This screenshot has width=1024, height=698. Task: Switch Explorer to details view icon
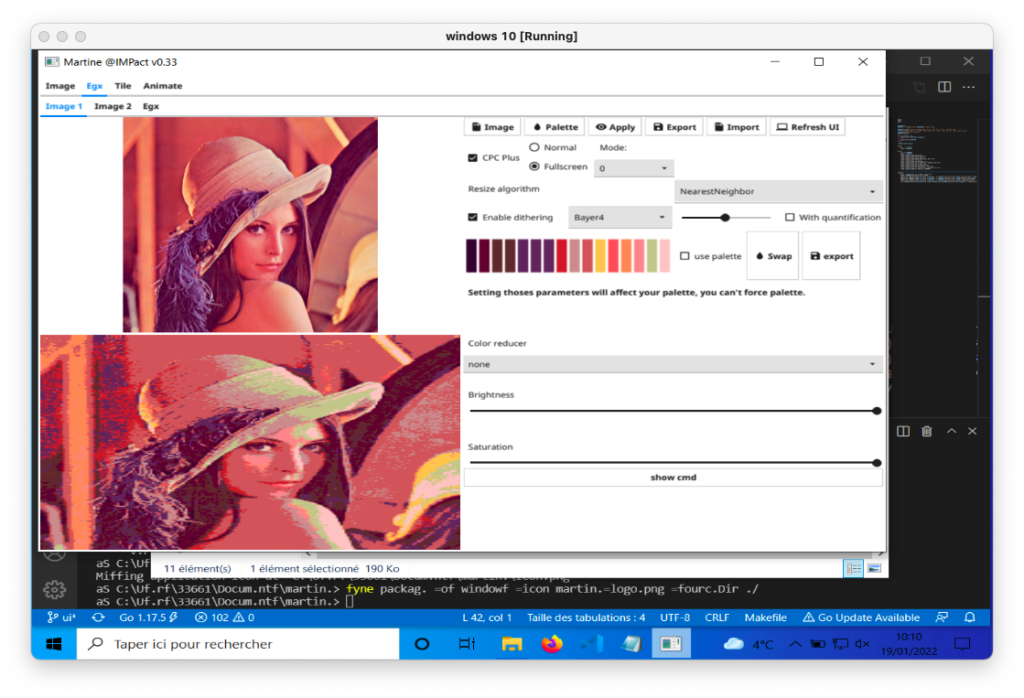tap(854, 569)
